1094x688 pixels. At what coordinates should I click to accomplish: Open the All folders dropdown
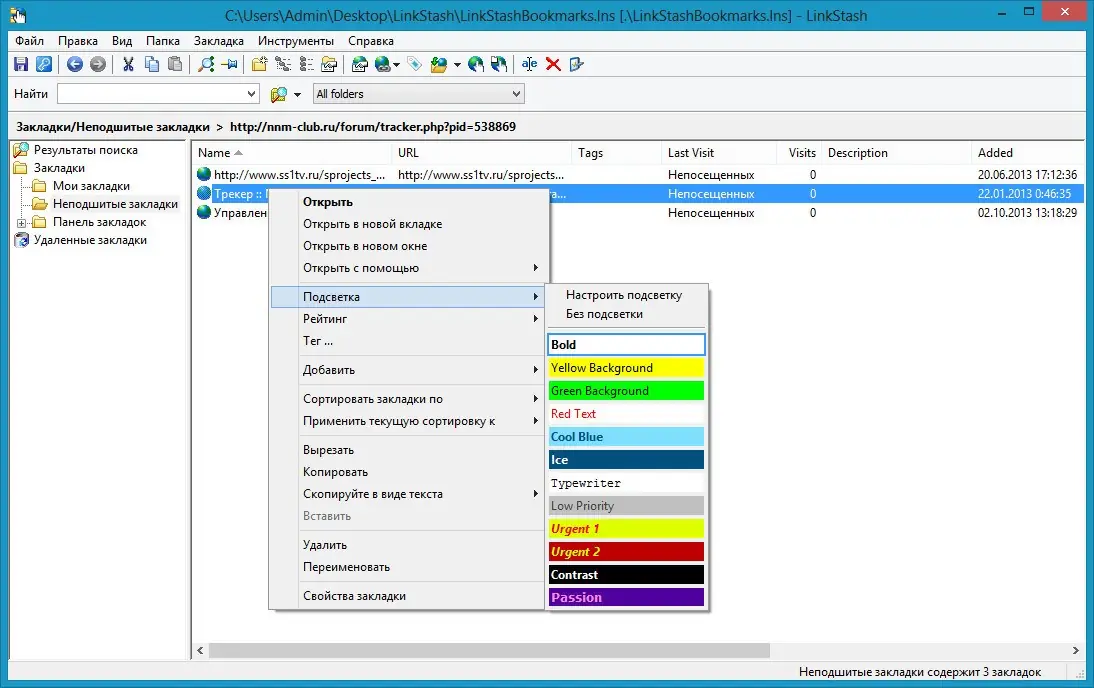pos(419,94)
